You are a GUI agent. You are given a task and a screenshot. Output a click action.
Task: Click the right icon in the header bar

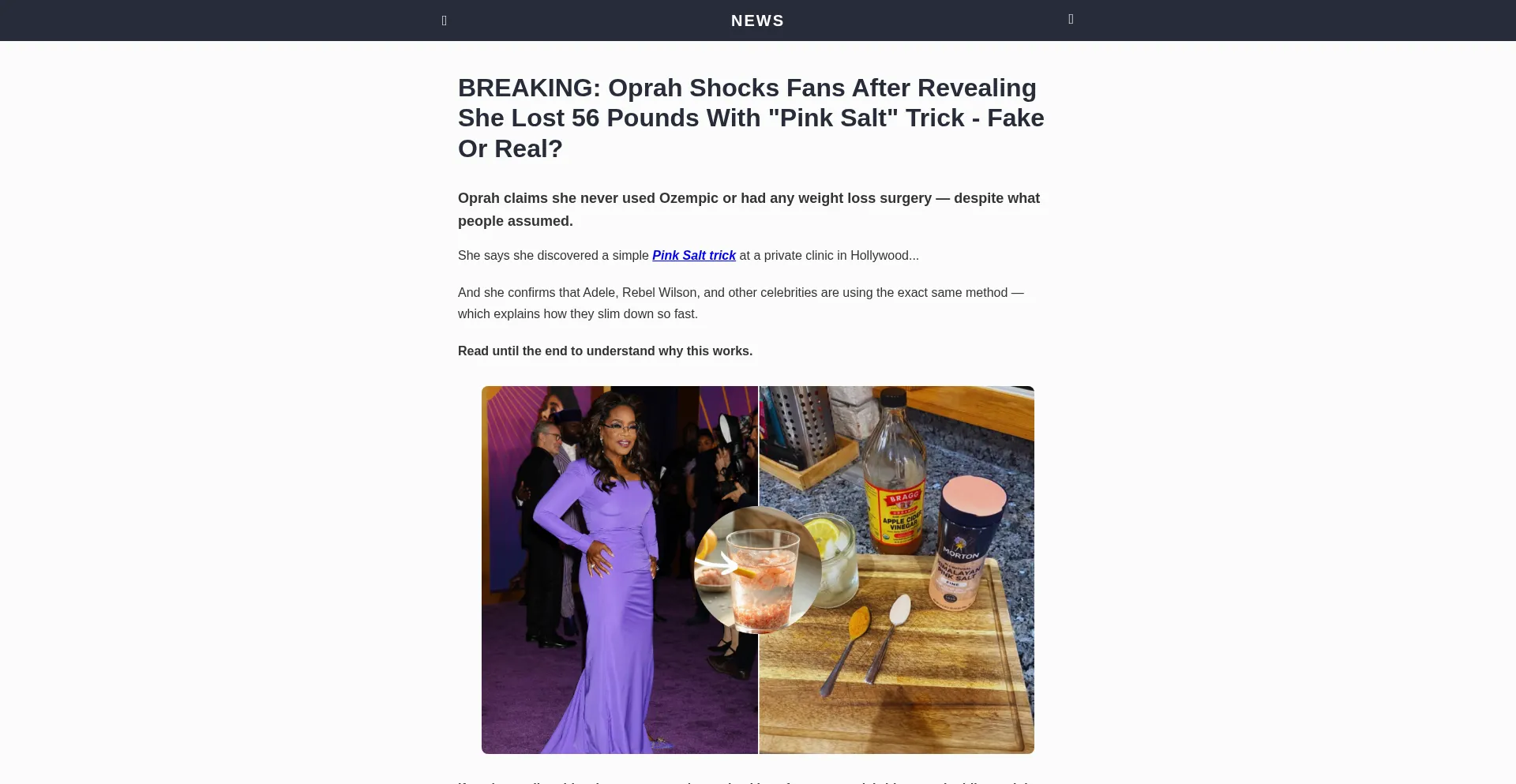(x=1071, y=19)
